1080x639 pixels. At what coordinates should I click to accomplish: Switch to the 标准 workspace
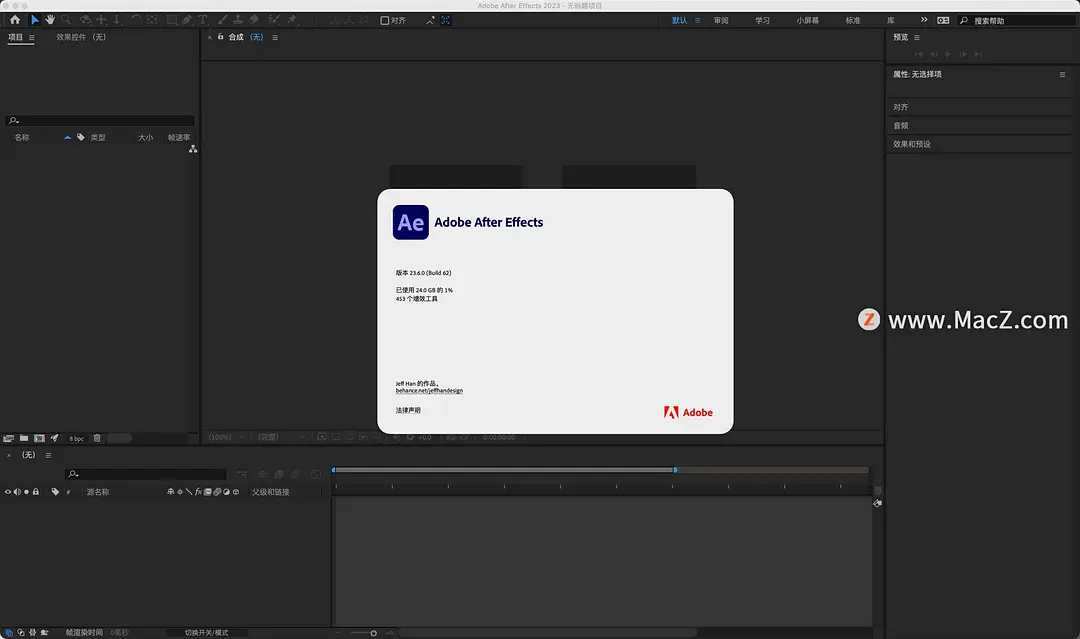(853, 21)
